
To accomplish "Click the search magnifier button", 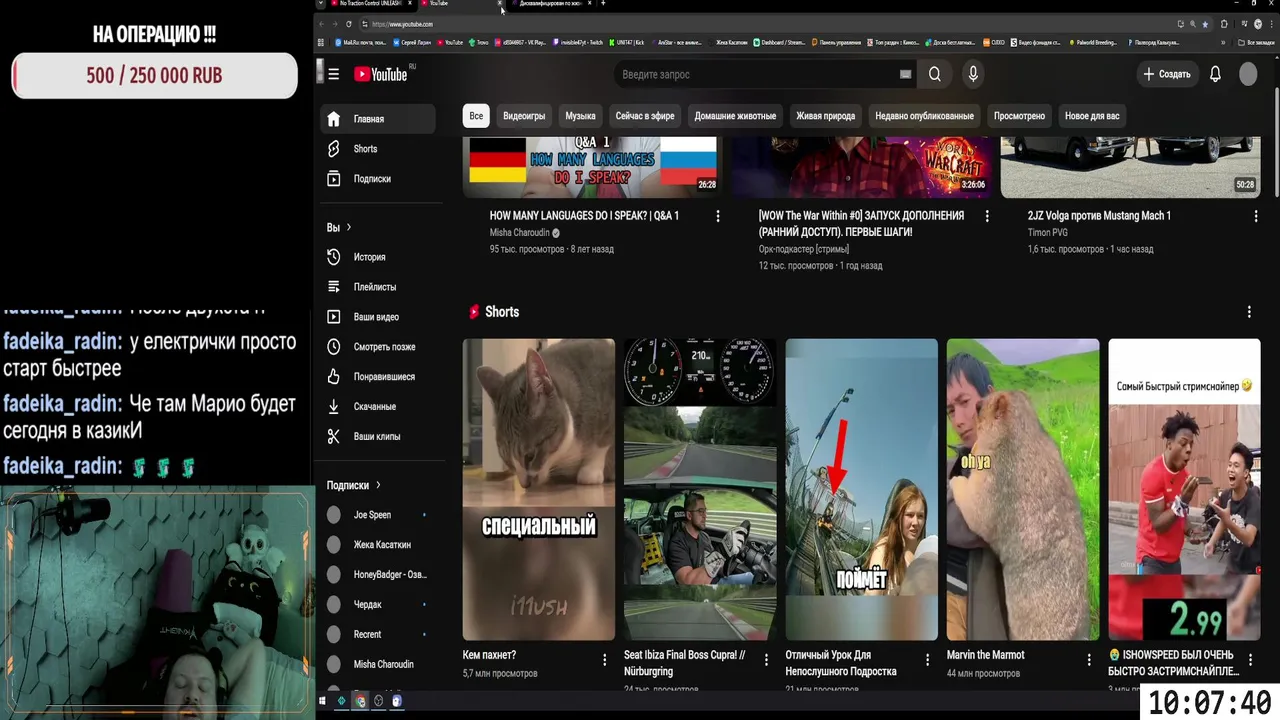I will click(934, 74).
